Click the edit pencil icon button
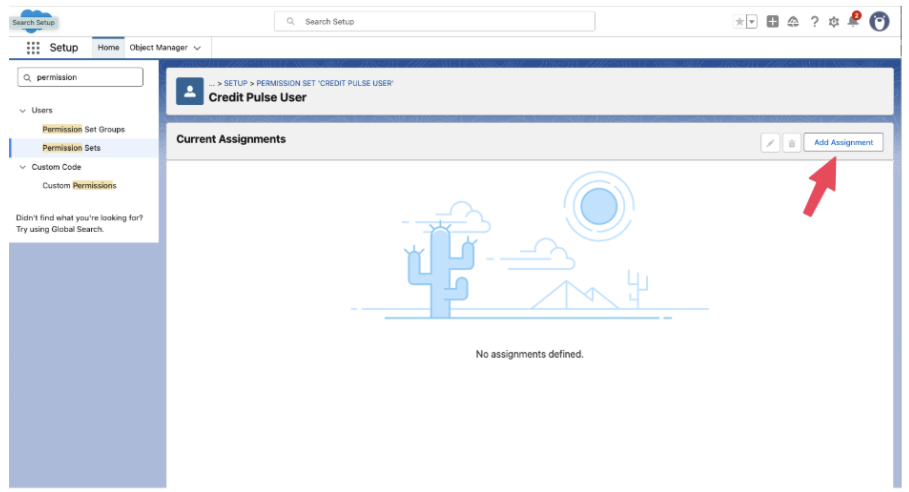Image resolution: width=909 pixels, height=492 pixels. (x=770, y=143)
